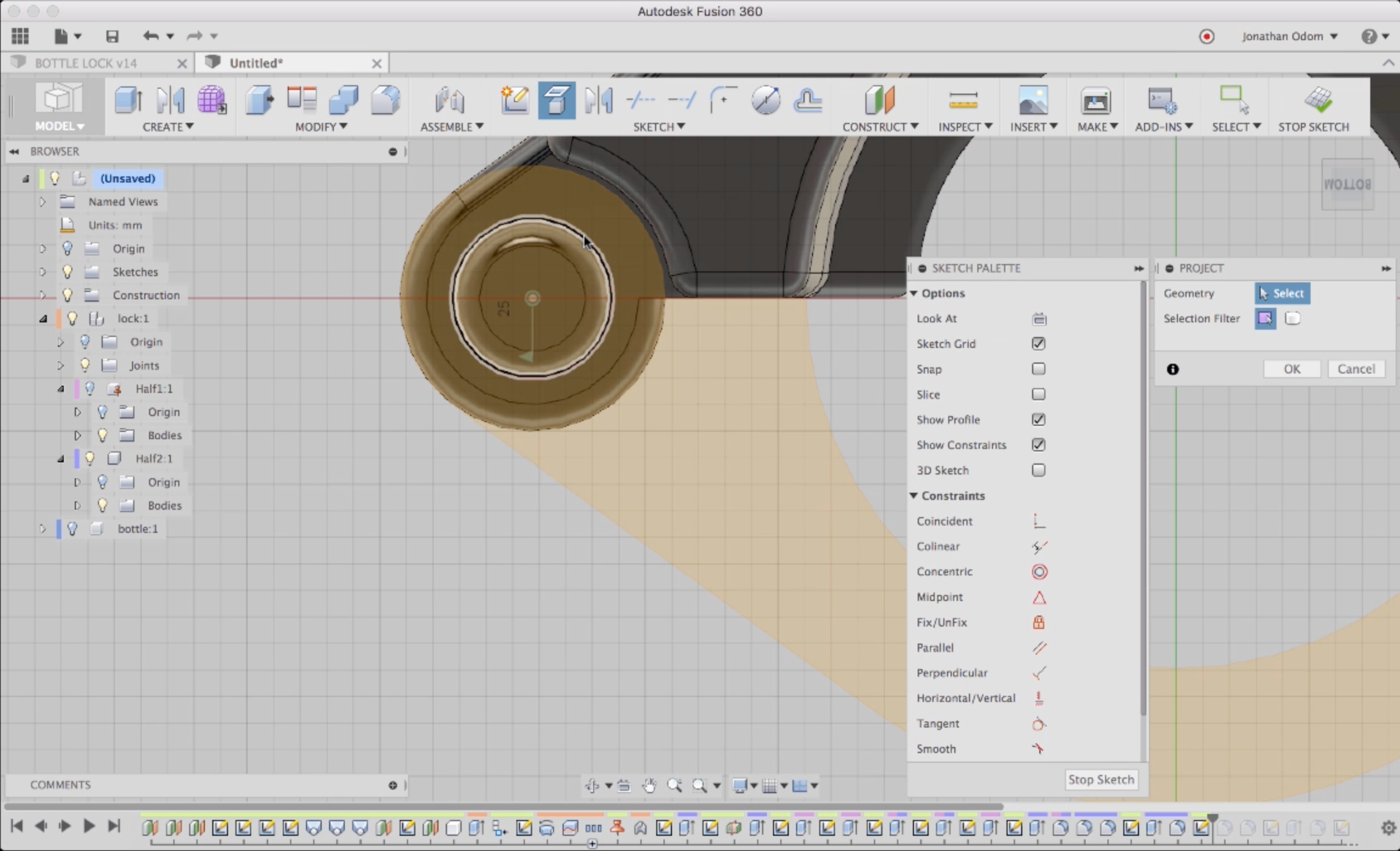The height and width of the screenshot is (851, 1400).
Task: Collapse the Constraints section in Sketch Palette
Action: coord(913,496)
